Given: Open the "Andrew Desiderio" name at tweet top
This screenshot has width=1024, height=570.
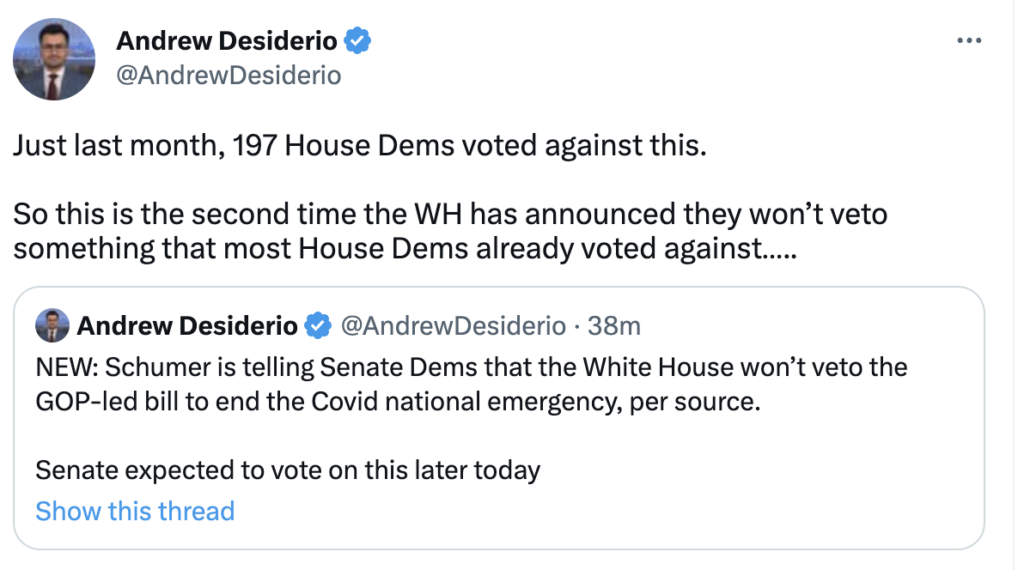Looking at the screenshot, I should coord(227,41).
